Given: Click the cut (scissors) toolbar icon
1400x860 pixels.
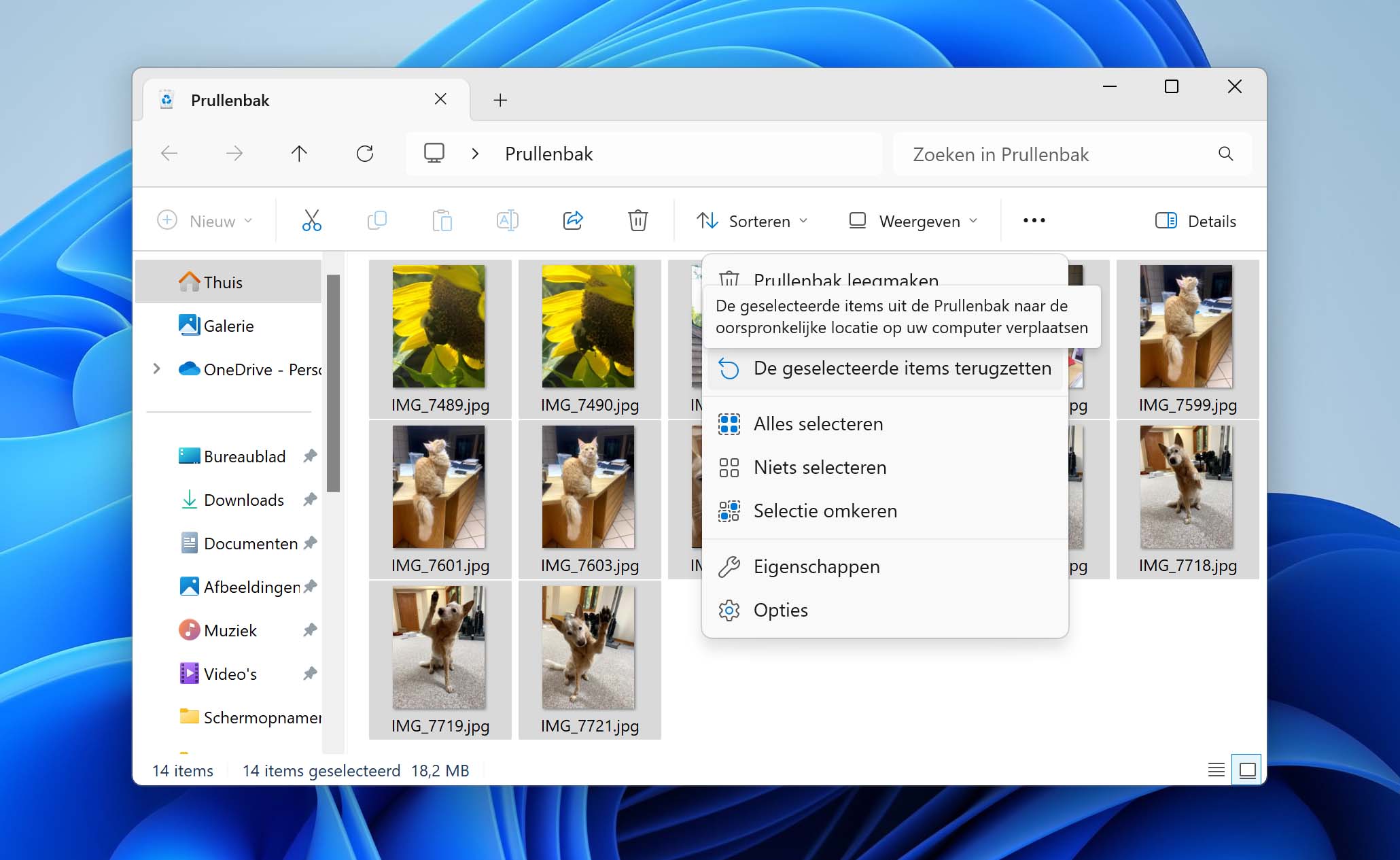Looking at the screenshot, I should pos(311,220).
